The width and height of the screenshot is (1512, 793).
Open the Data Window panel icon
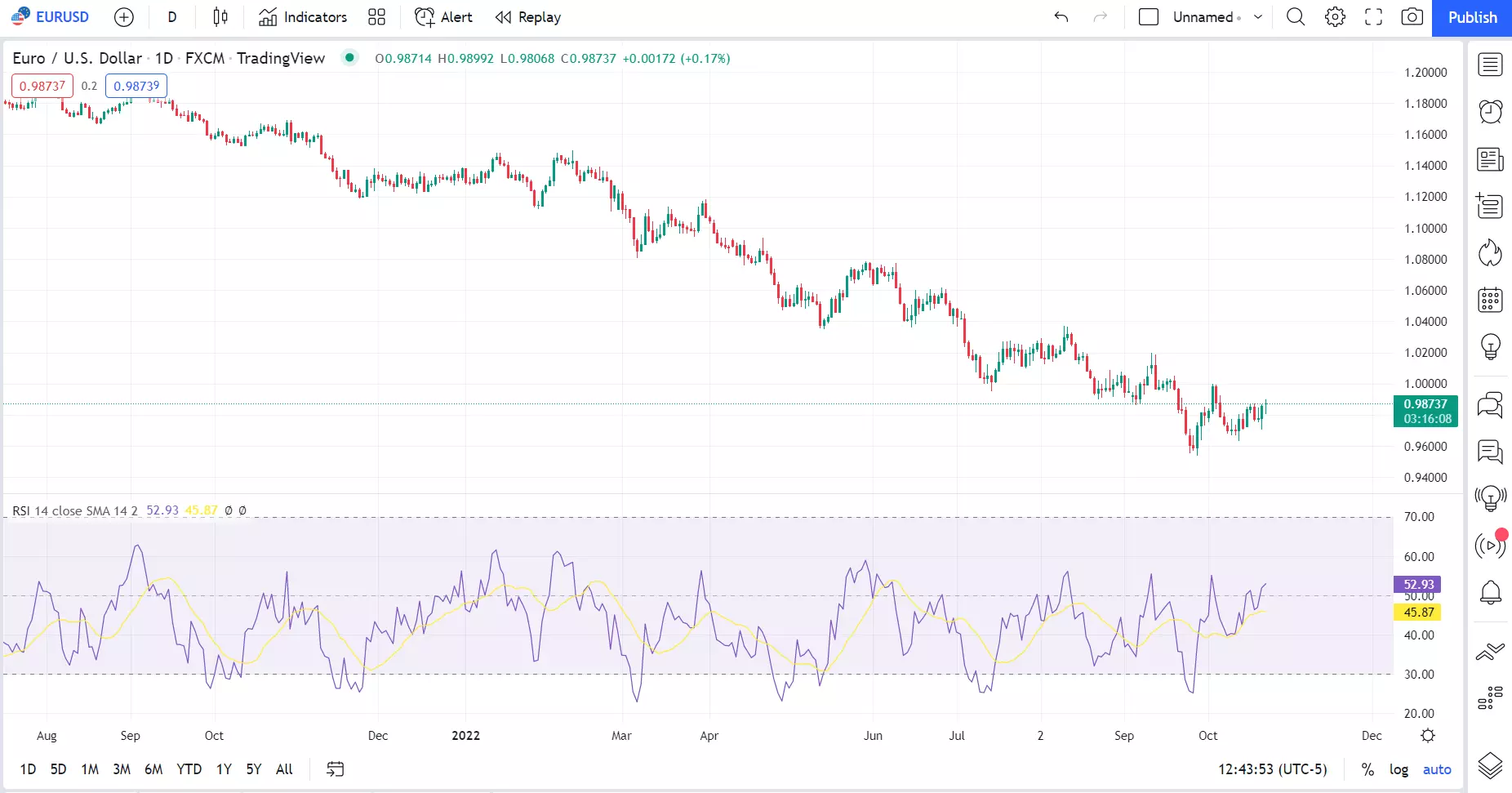1490,206
